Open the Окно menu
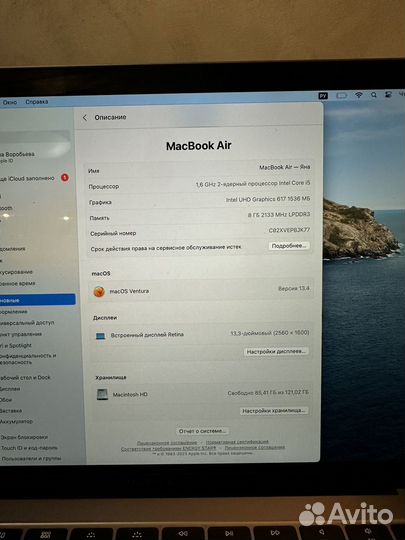This screenshot has width=405, height=540. (x=10, y=102)
